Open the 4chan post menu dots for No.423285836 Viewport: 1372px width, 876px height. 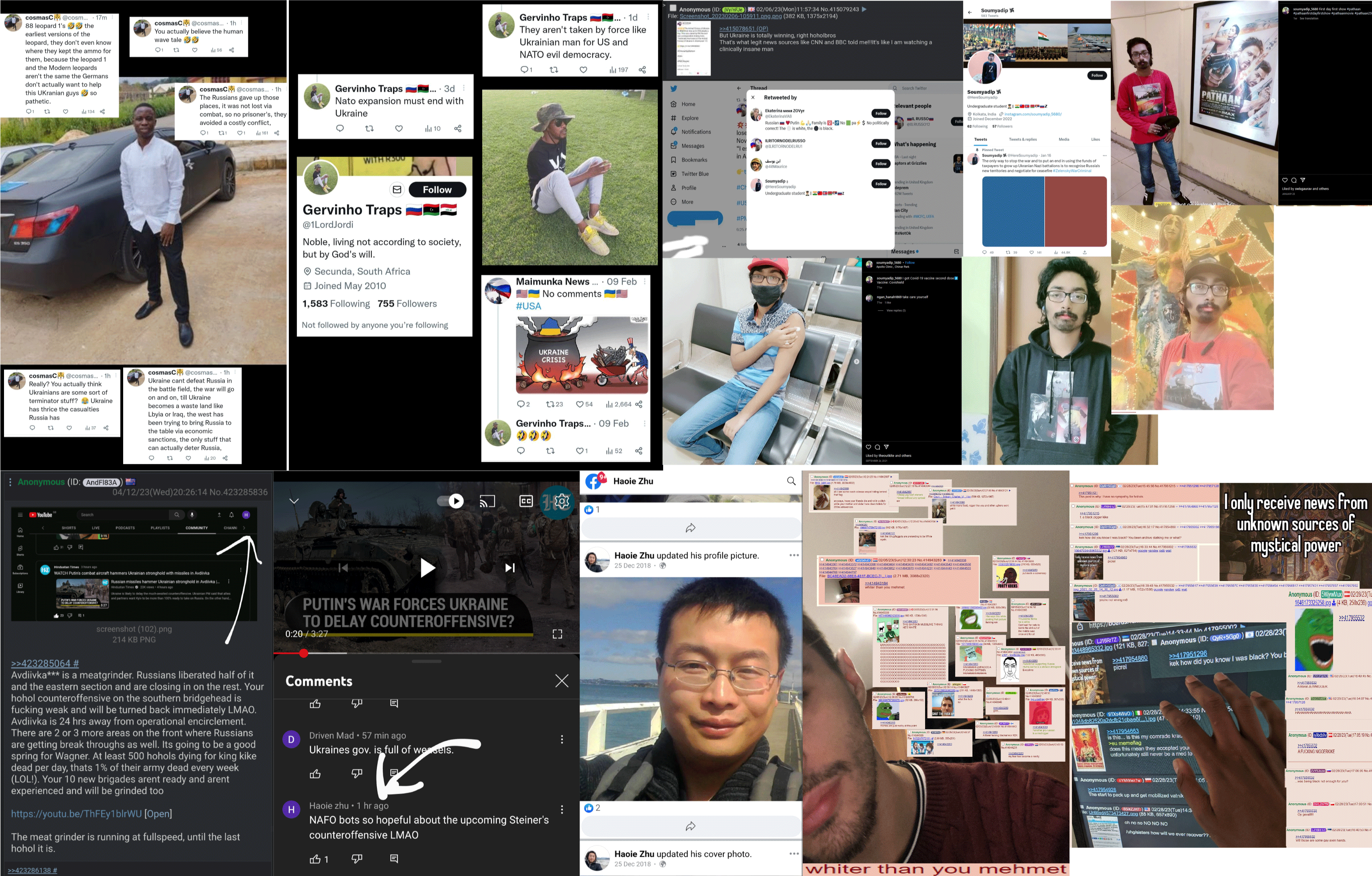10,483
